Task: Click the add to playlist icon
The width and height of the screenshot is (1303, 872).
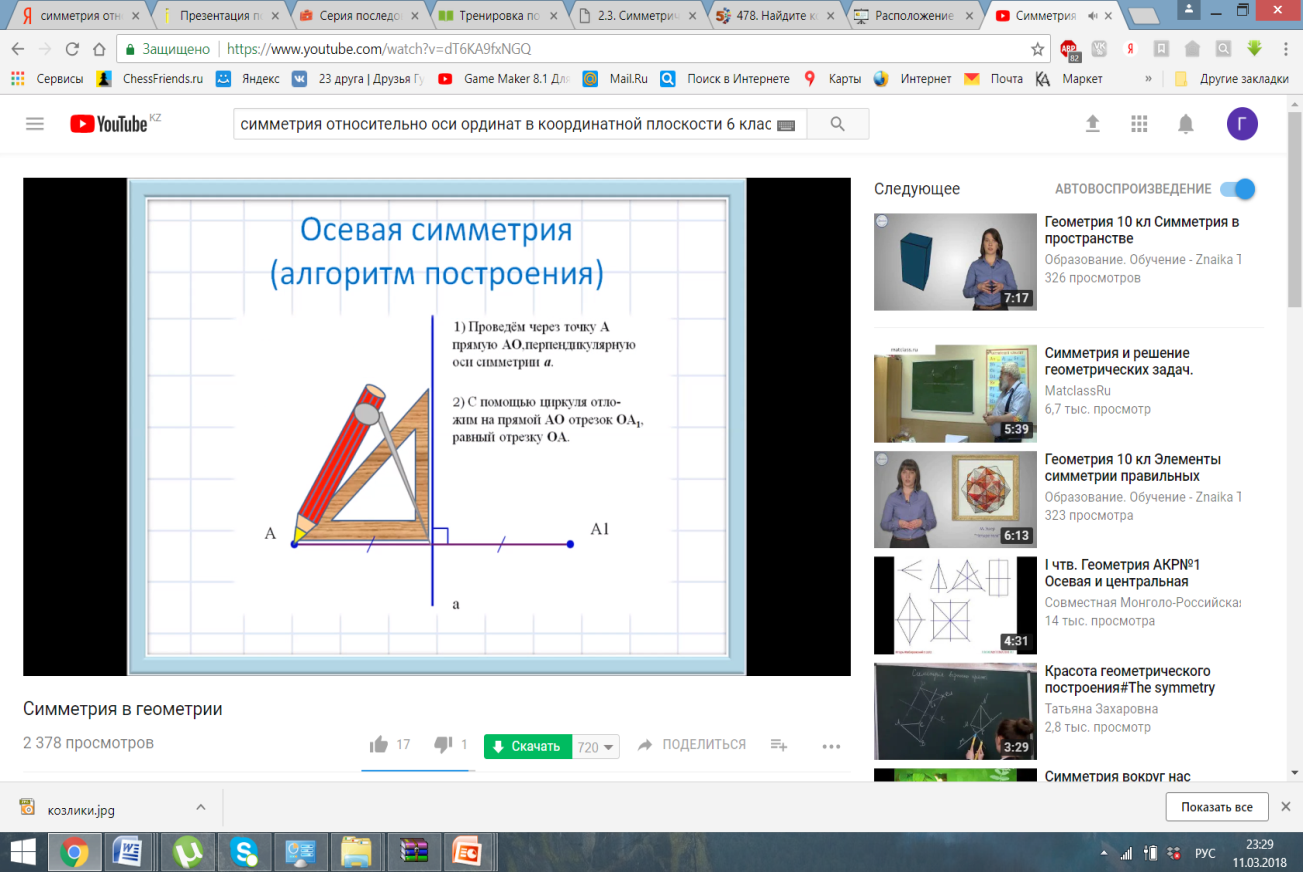Action: [779, 745]
